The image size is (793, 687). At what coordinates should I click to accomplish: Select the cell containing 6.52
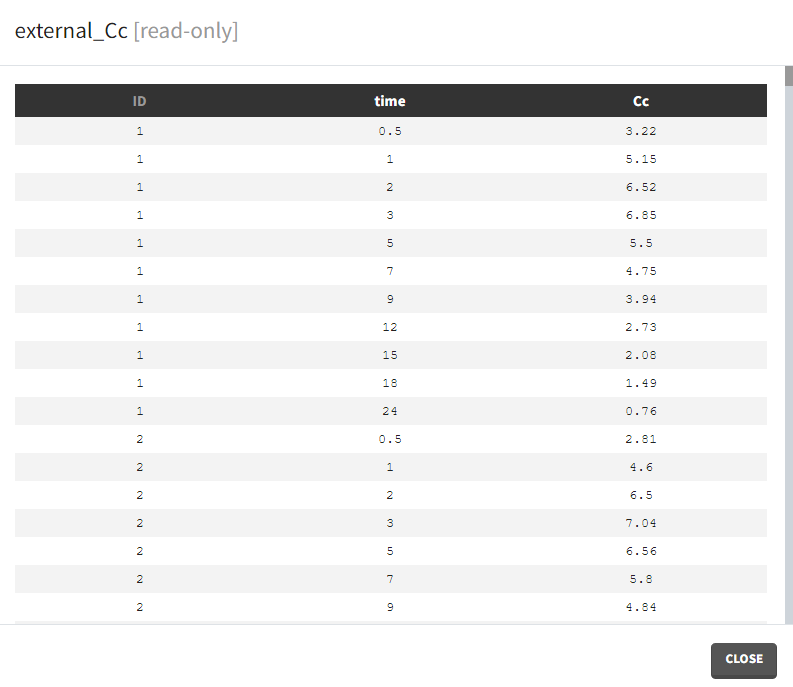[641, 187]
